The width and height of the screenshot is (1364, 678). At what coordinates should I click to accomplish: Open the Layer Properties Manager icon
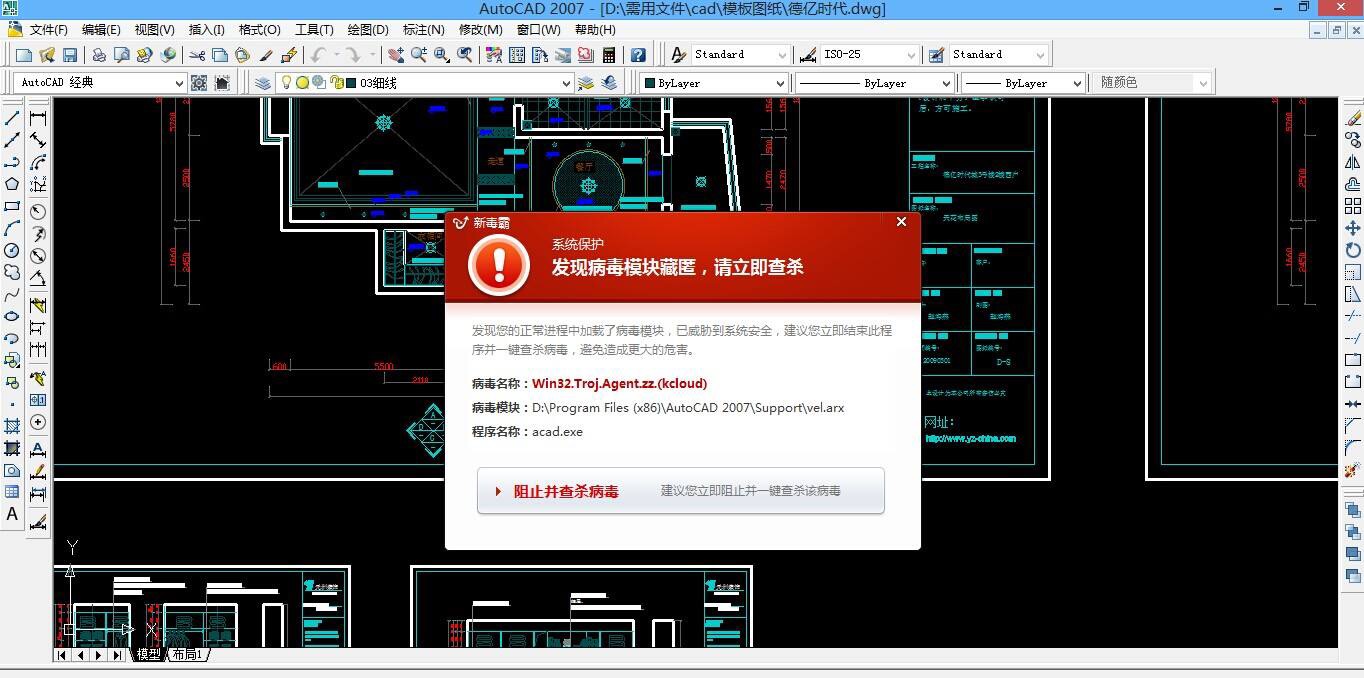click(263, 82)
